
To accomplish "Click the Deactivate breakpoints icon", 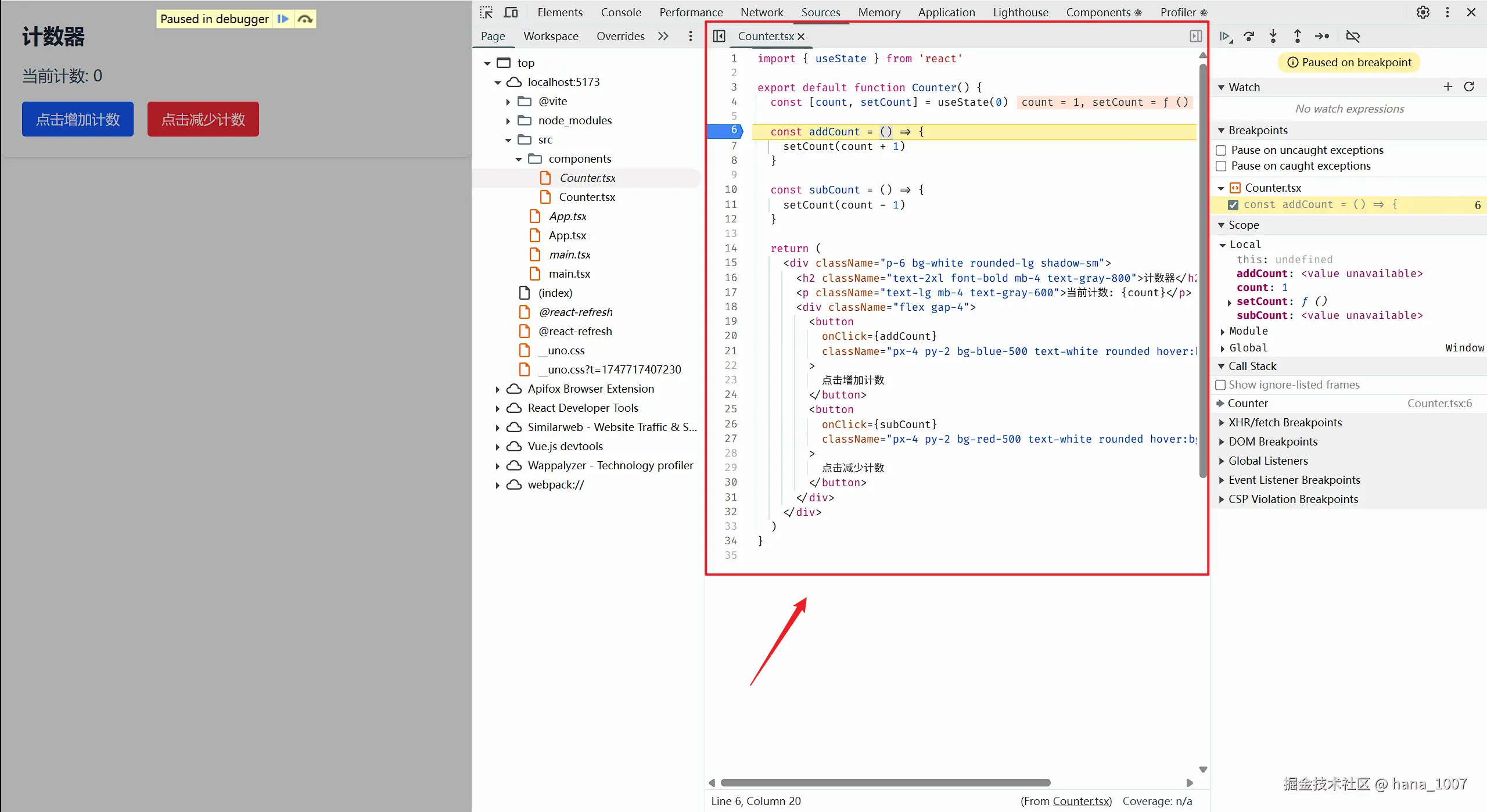I will (x=1353, y=36).
